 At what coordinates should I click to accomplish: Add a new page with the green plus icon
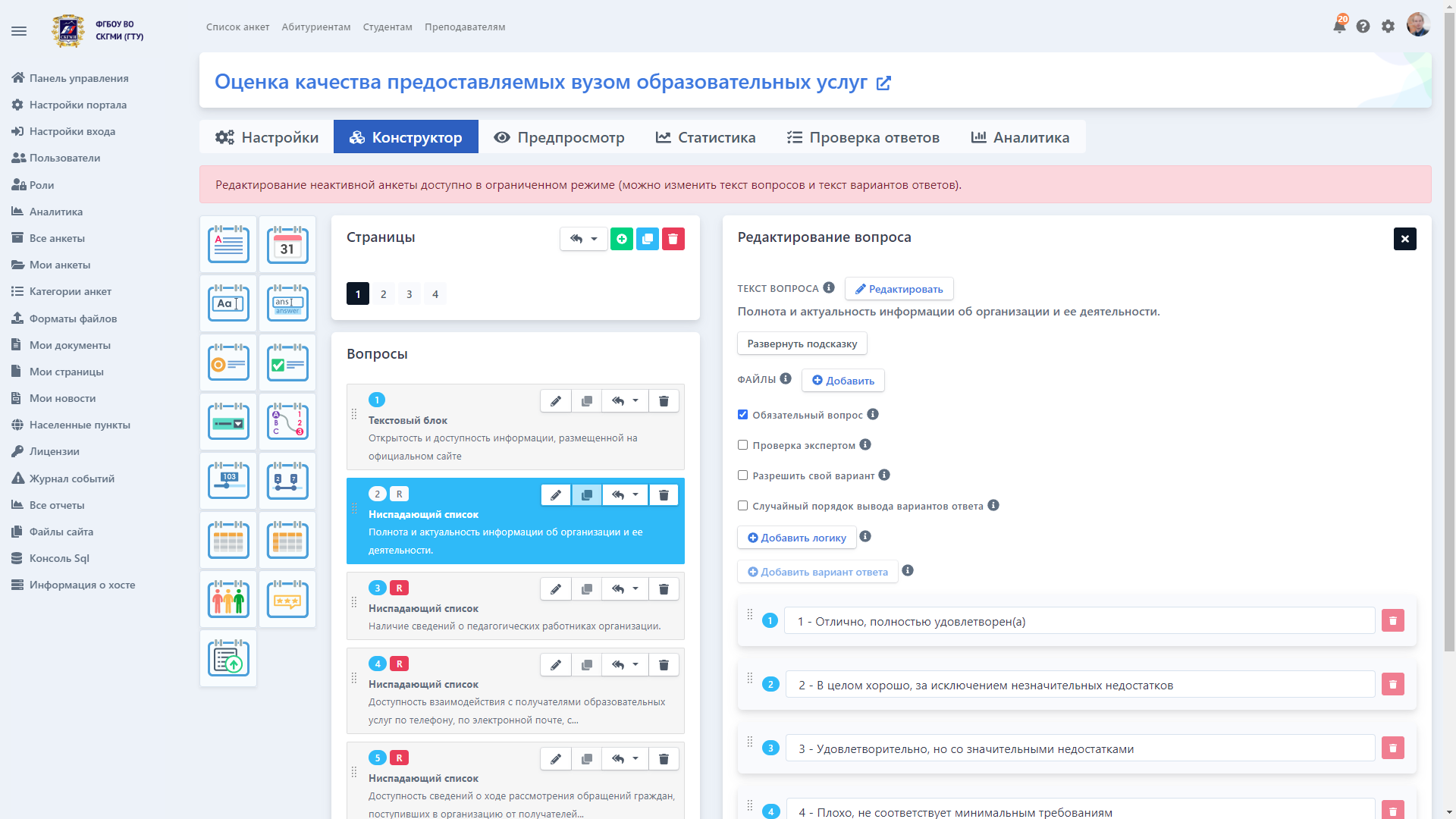click(x=622, y=239)
